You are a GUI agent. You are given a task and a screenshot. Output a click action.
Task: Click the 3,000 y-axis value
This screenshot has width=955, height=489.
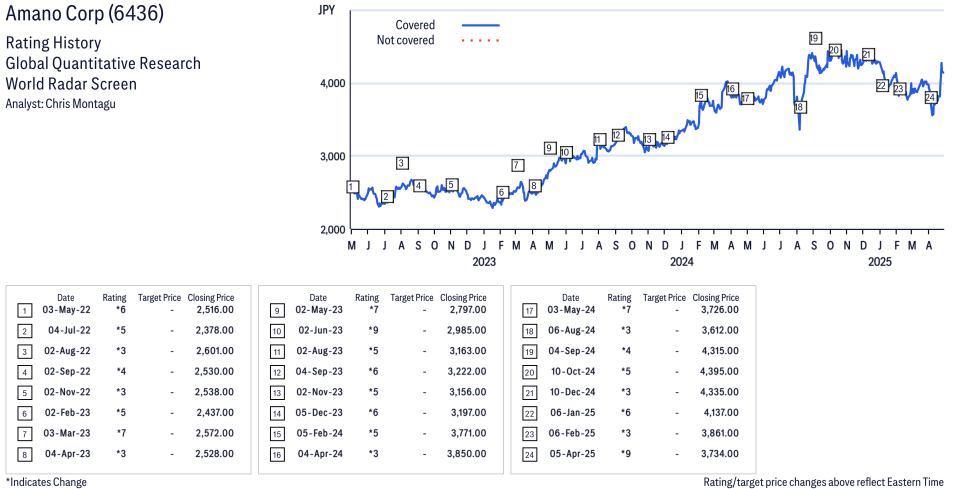[x=333, y=157]
